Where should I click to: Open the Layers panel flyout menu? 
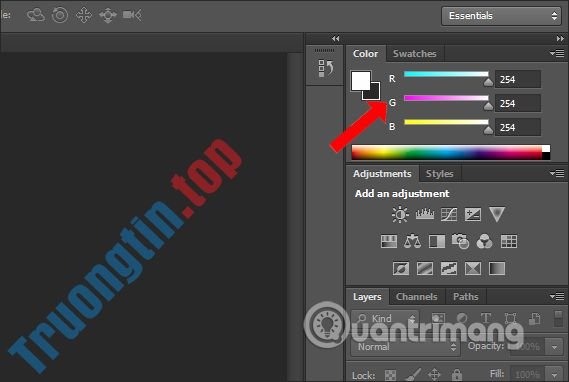(x=557, y=297)
